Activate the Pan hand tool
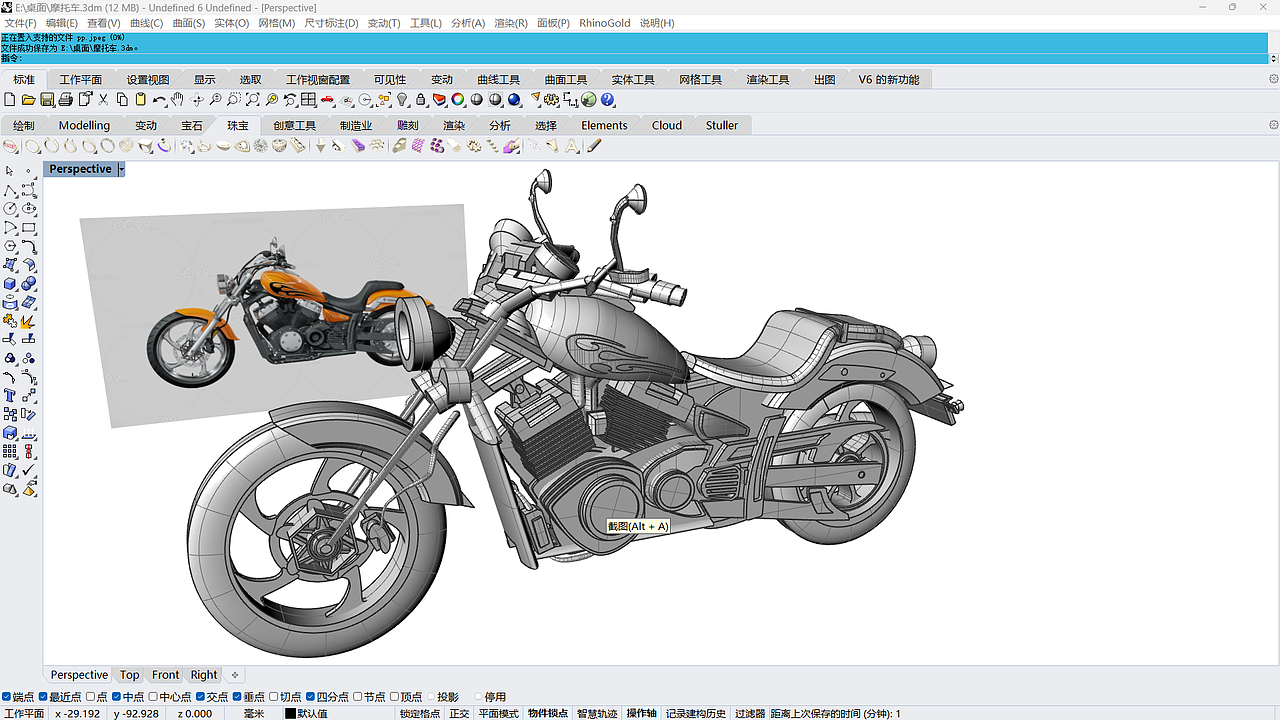 pyautogui.click(x=178, y=100)
